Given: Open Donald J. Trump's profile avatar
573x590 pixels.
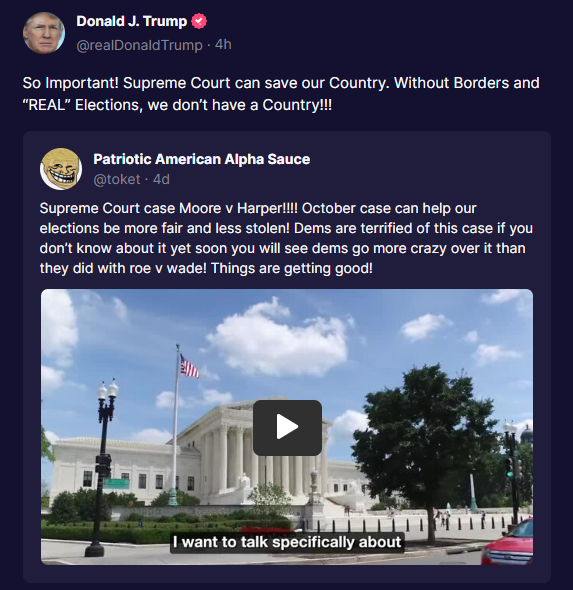Looking at the screenshot, I should point(44,33).
